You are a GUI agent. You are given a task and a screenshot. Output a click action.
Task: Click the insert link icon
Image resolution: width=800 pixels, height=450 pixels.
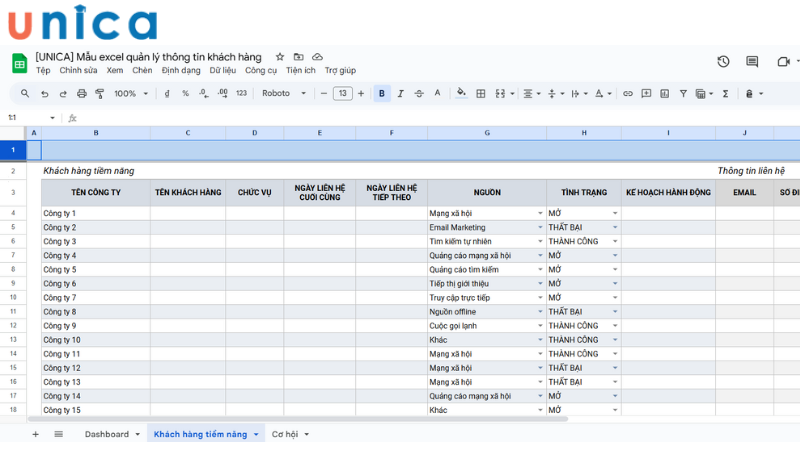pyautogui.click(x=628, y=94)
